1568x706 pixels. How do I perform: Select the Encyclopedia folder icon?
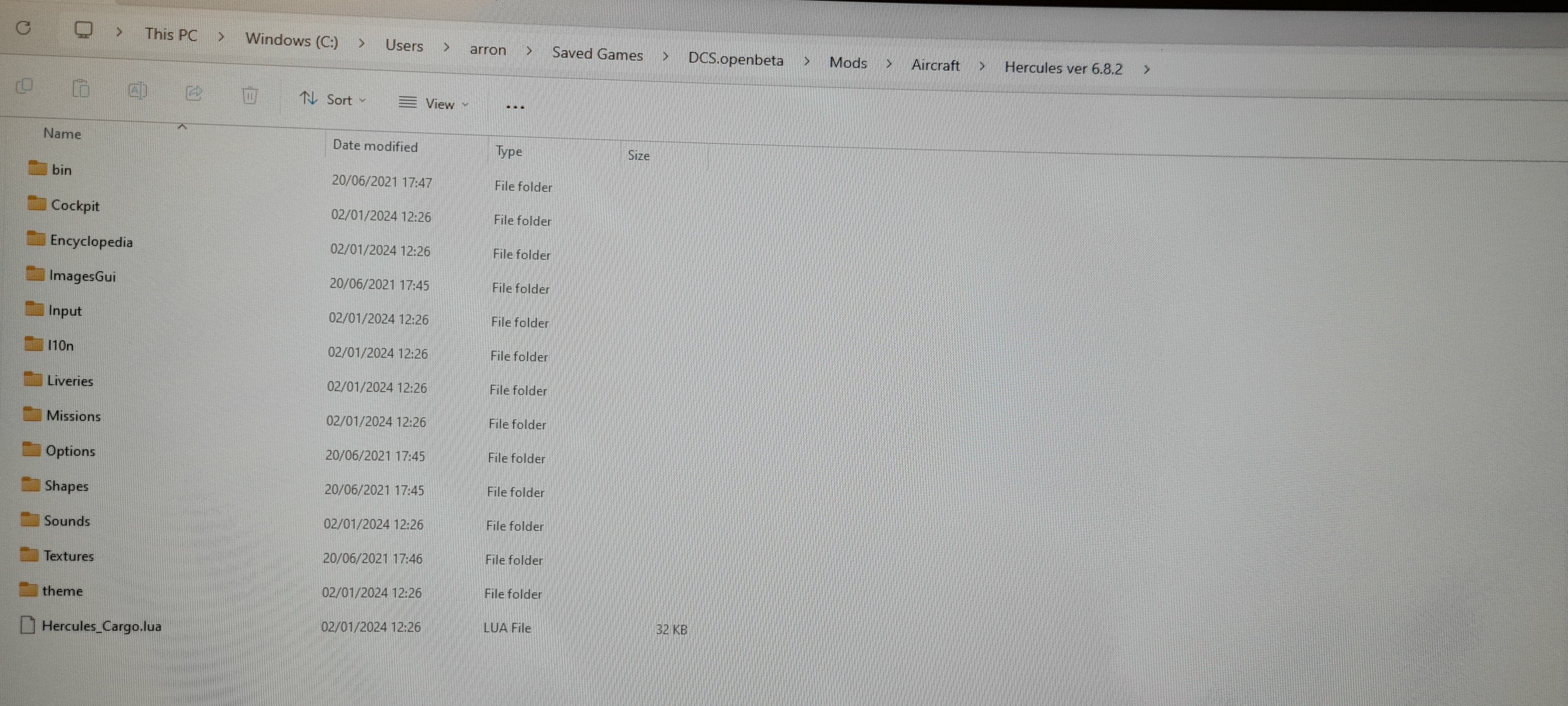pos(36,238)
